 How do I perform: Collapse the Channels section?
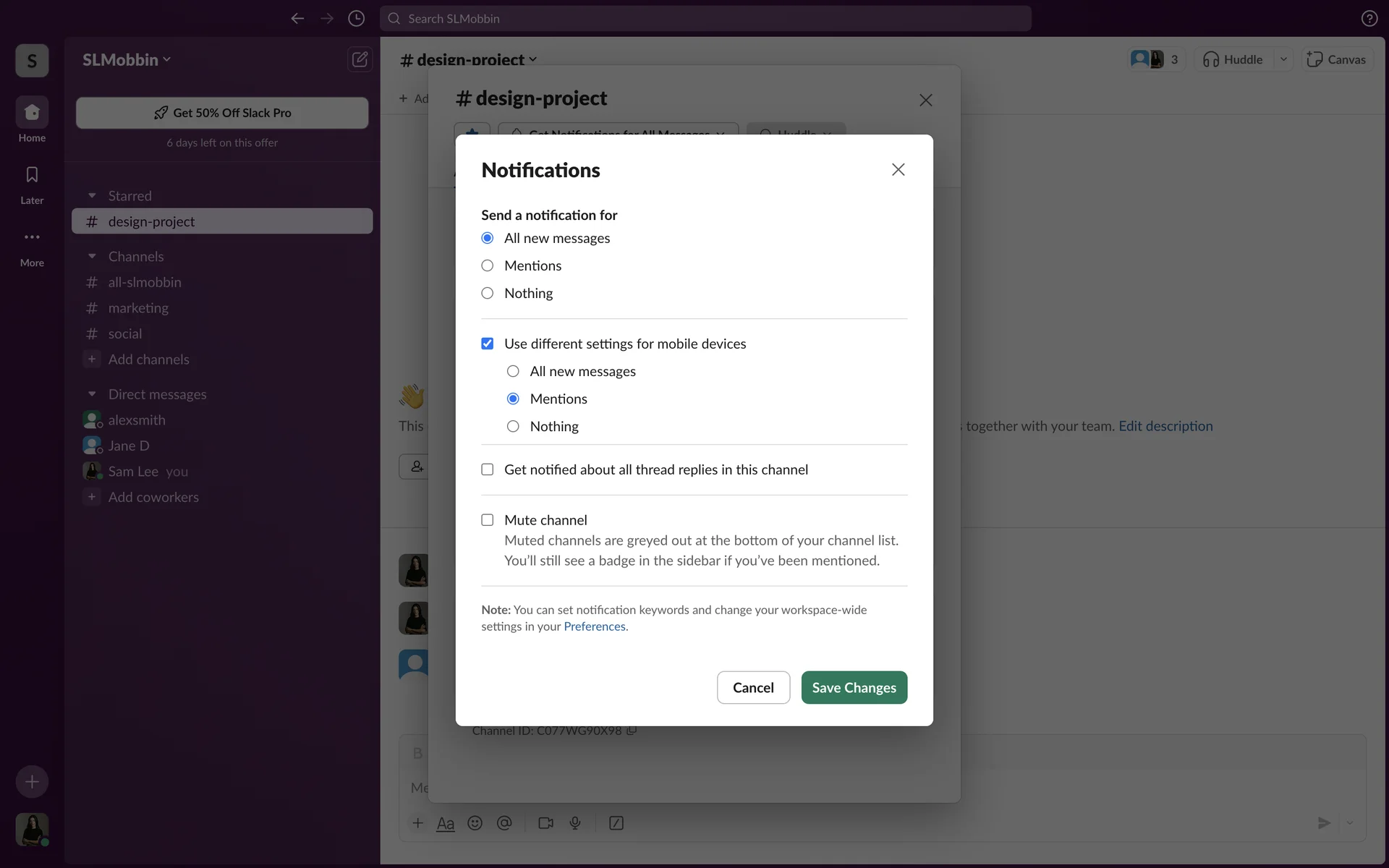click(92, 257)
